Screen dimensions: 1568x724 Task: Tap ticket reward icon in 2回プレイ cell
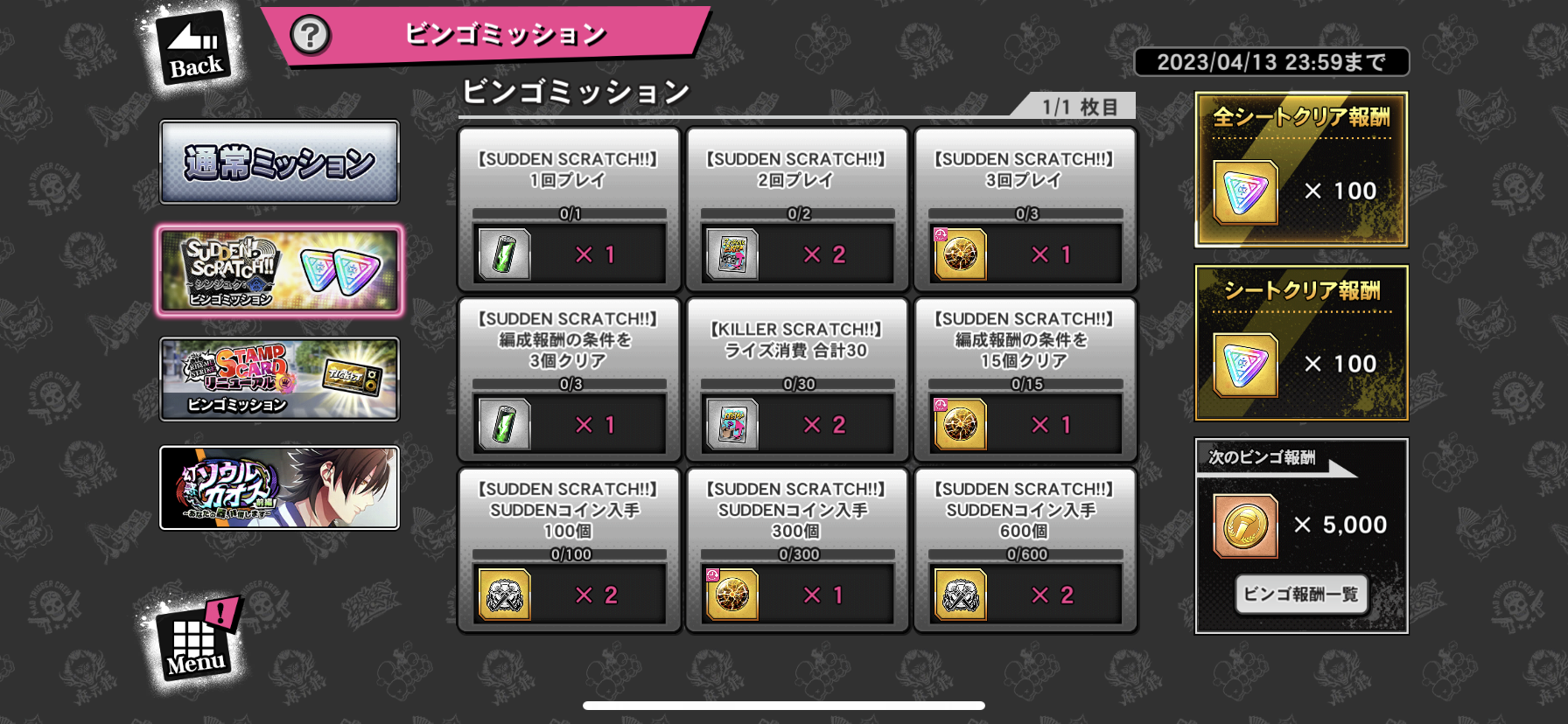pos(732,254)
